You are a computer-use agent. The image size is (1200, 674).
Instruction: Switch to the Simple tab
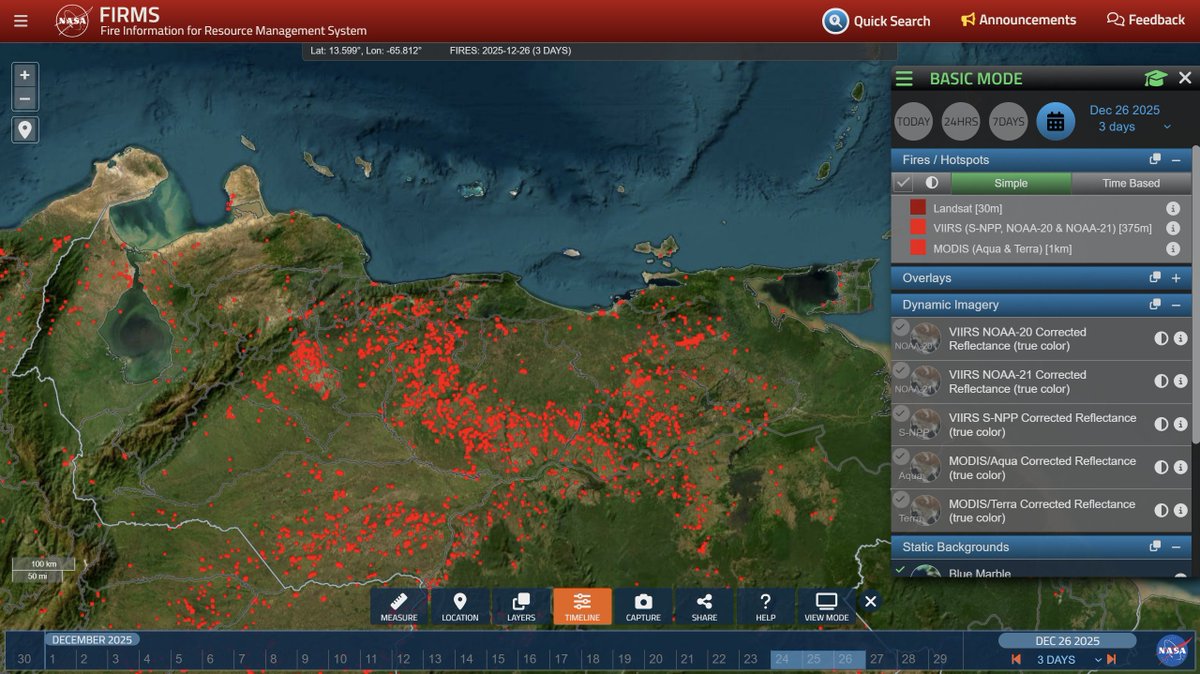point(1011,183)
